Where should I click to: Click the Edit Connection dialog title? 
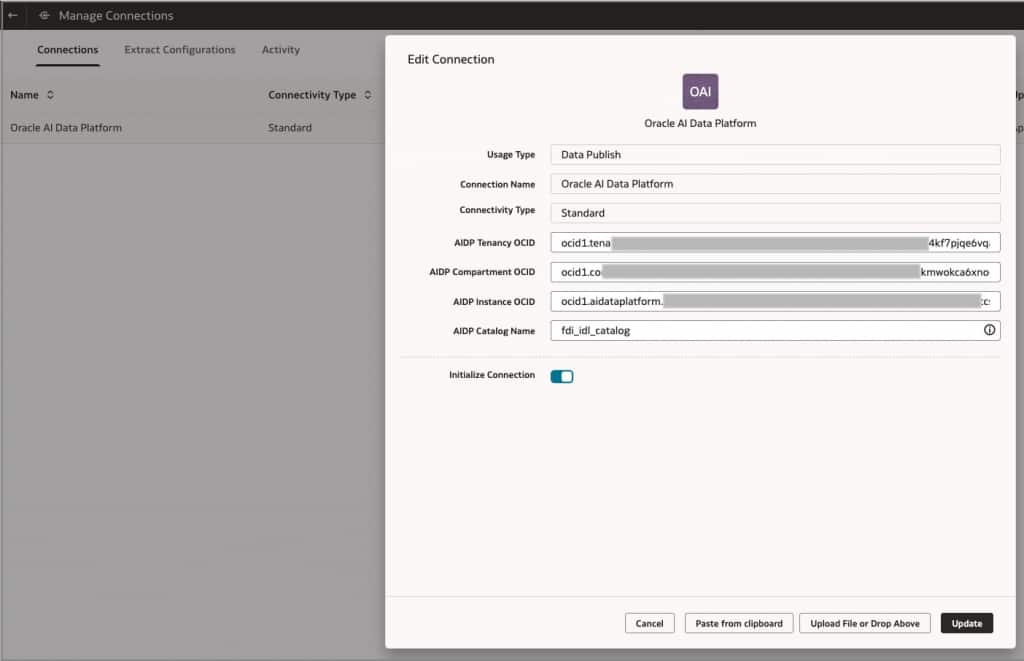coord(451,59)
